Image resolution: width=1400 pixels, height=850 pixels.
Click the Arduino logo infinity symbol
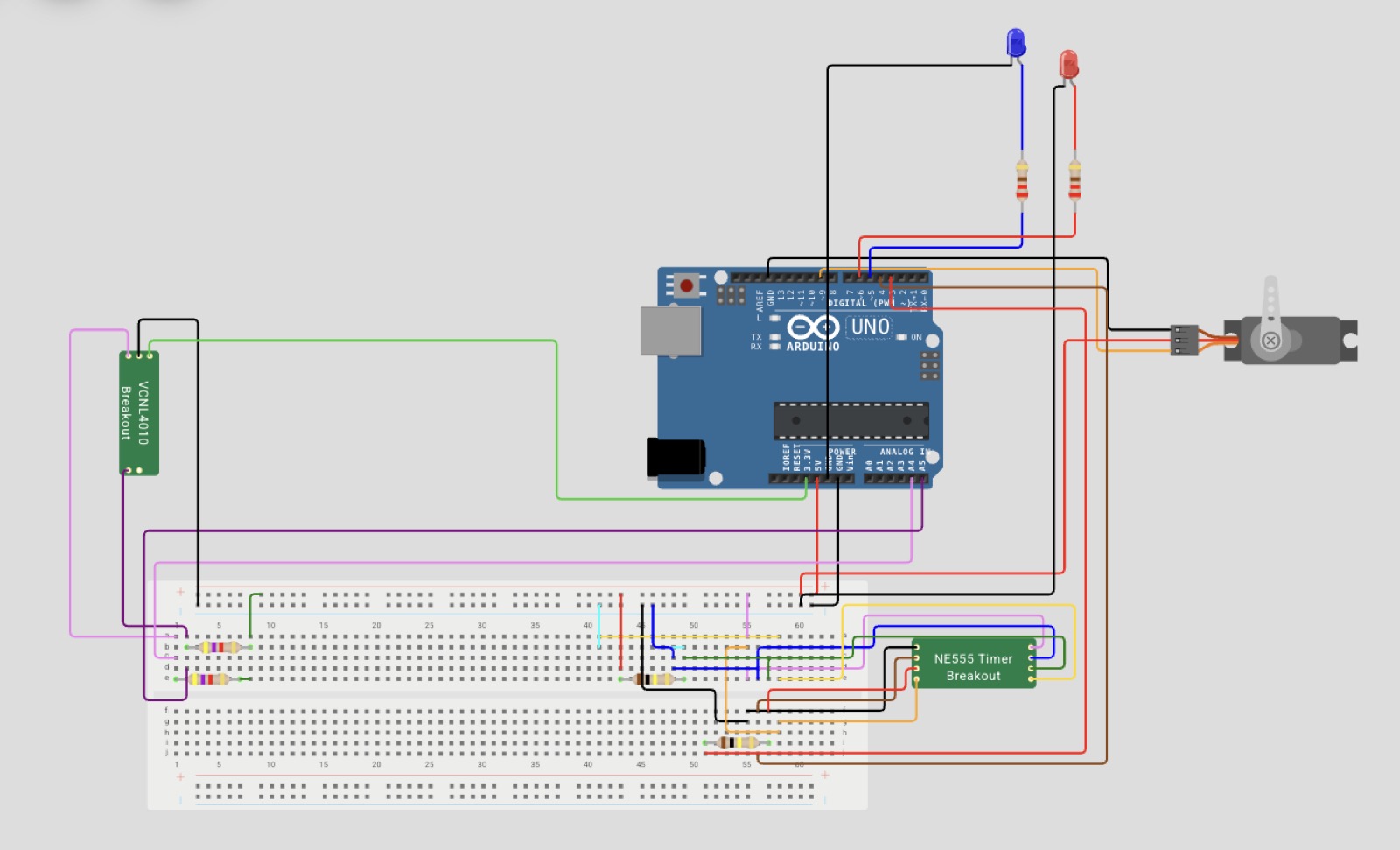click(x=813, y=327)
